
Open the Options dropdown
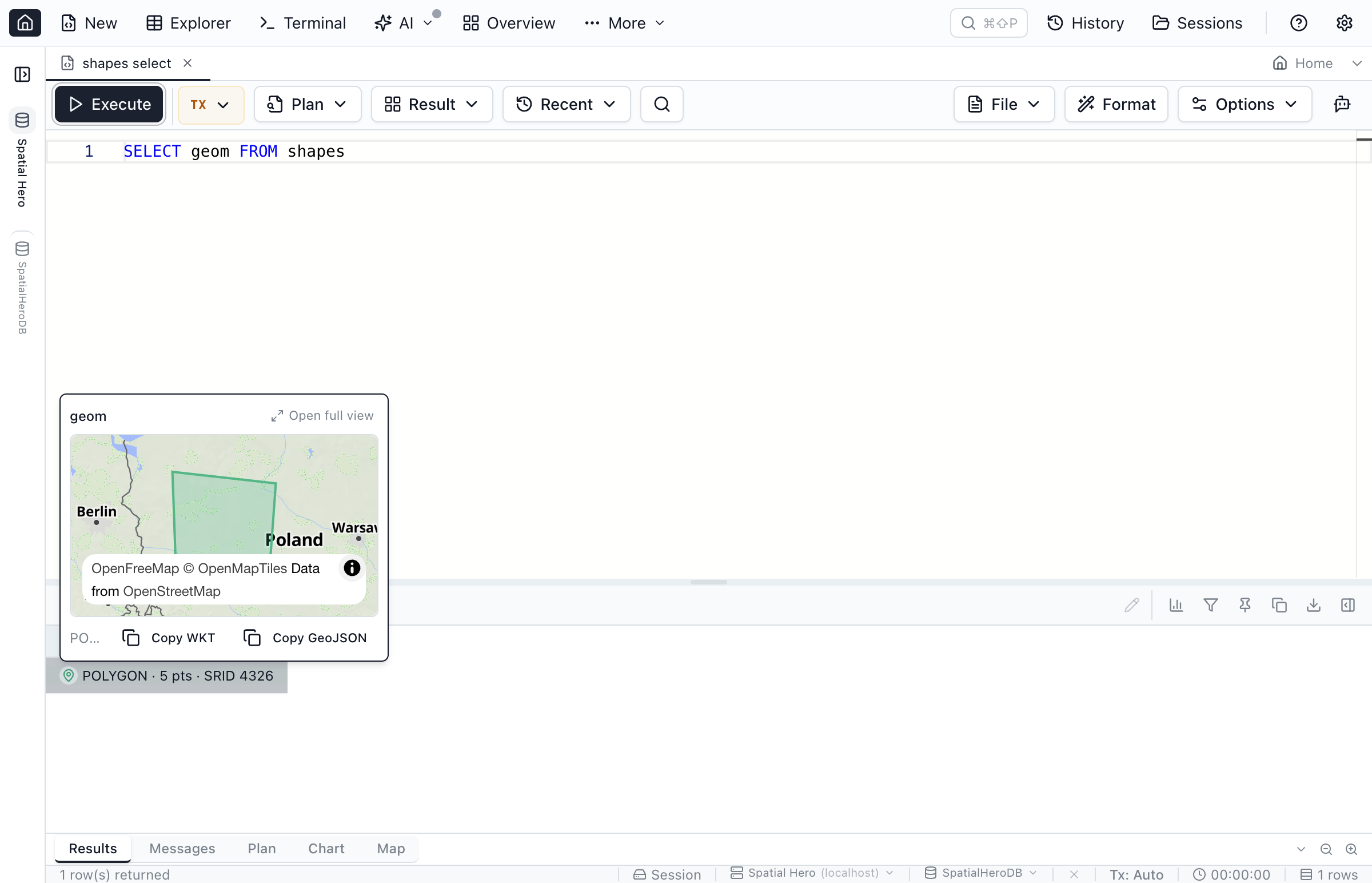pos(1244,104)
